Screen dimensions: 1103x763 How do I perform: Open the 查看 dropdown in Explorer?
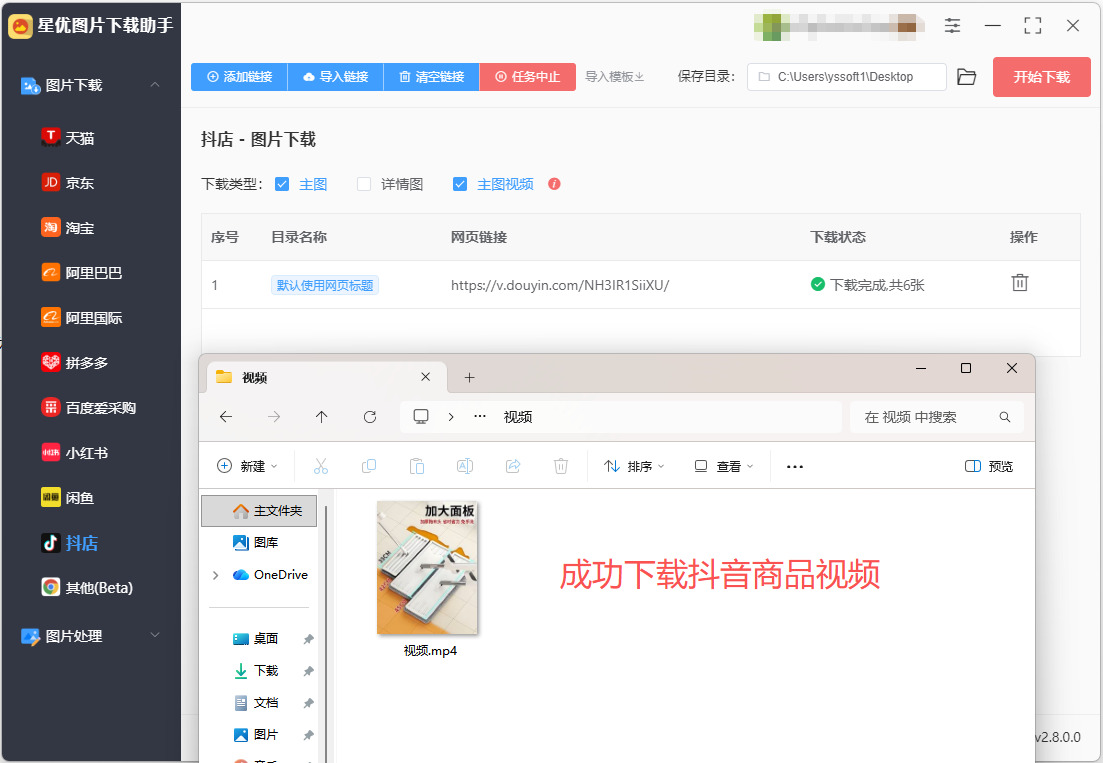(x=724, y=466)
